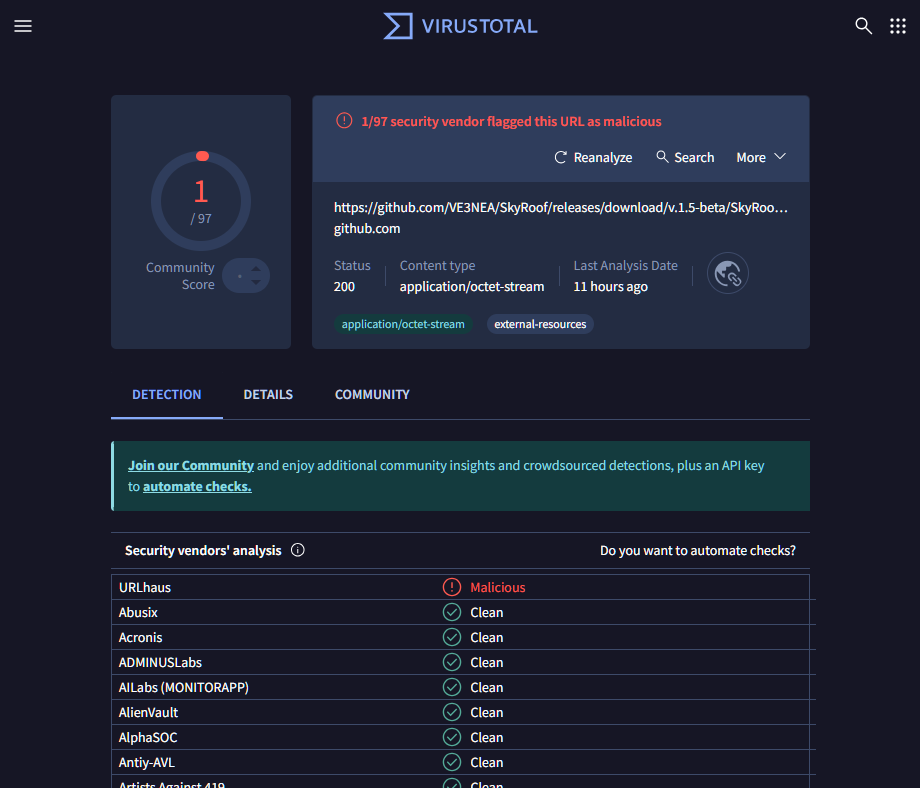Click the info icon beside Security vendors' analysis
920x788 pixels.
pos(297,550)
